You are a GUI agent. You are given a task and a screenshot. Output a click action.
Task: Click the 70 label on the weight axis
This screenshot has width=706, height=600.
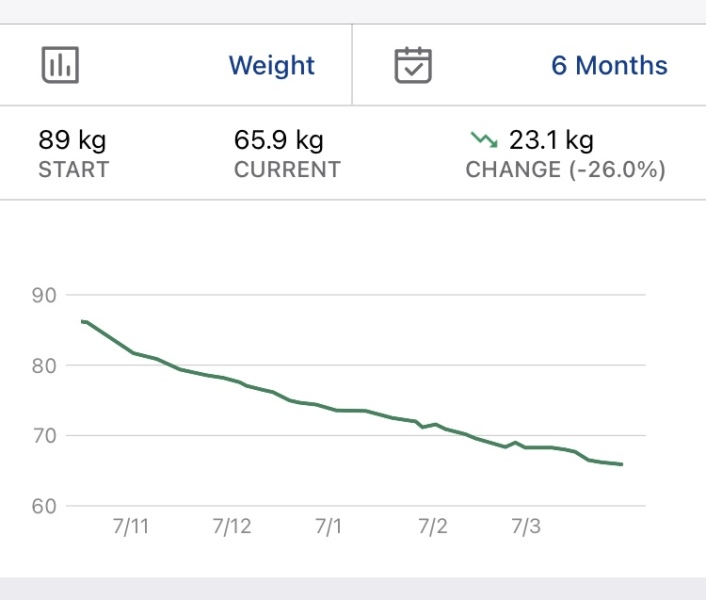tap(44, 435)
